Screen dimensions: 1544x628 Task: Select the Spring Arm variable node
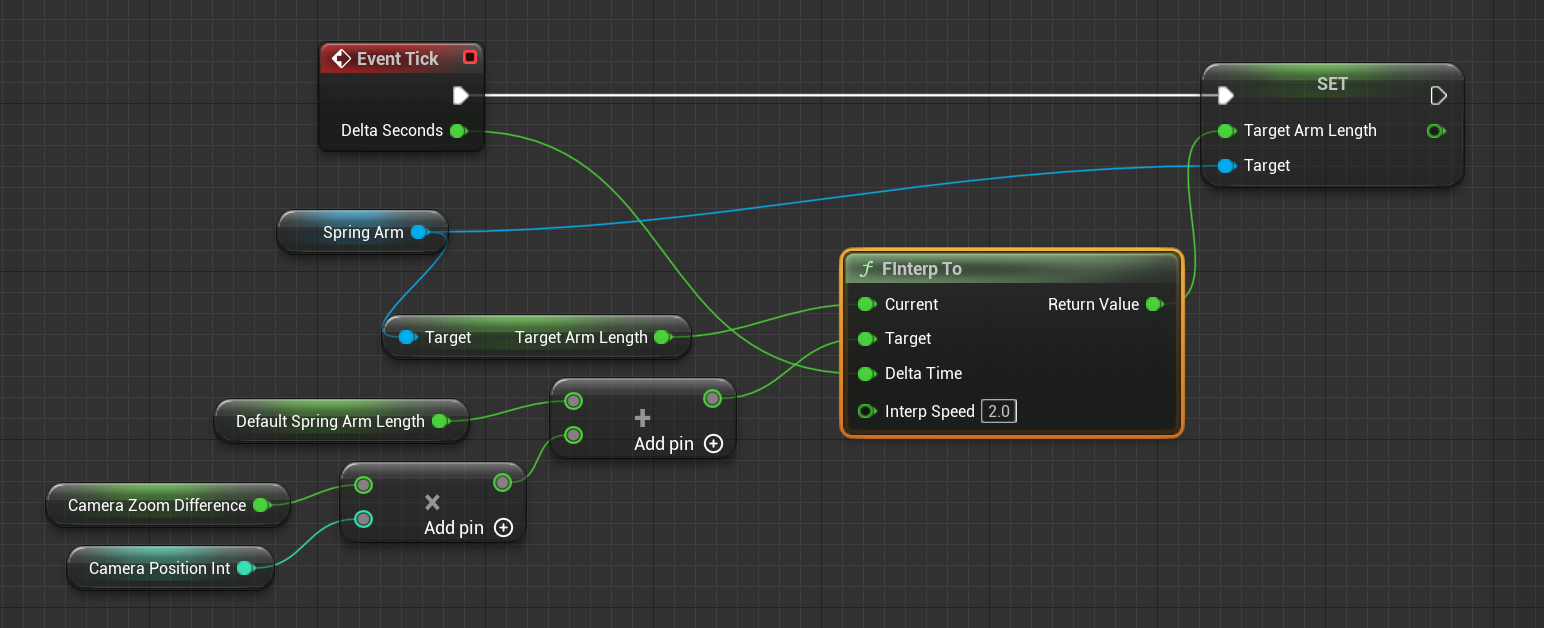tap(362, 232)
